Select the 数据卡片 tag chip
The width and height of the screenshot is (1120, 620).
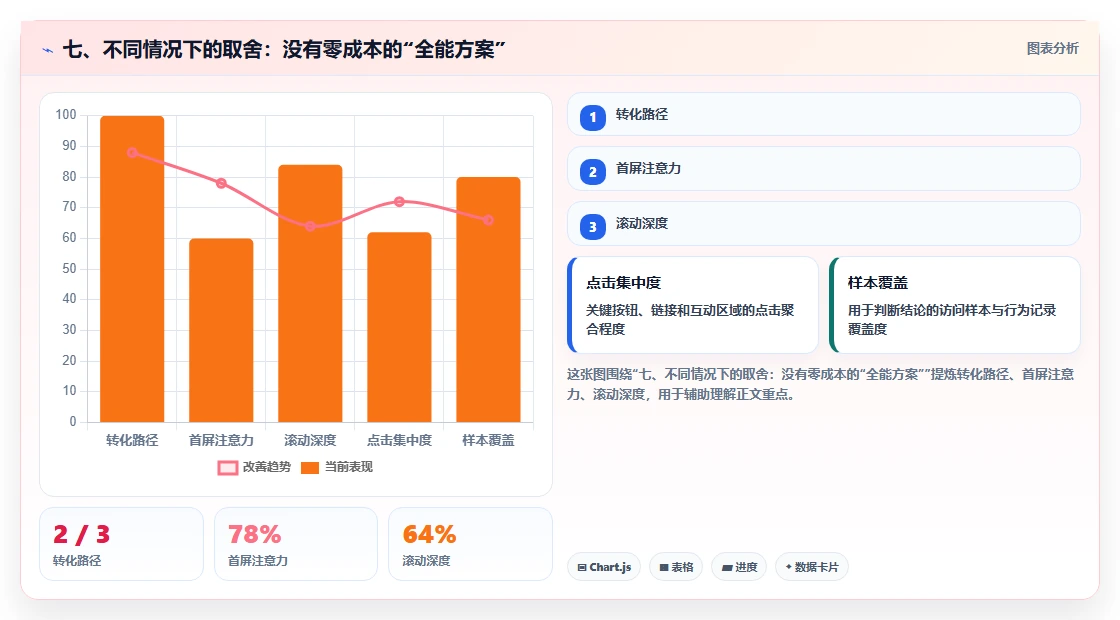pyautogui.click(x=811, y=567)
